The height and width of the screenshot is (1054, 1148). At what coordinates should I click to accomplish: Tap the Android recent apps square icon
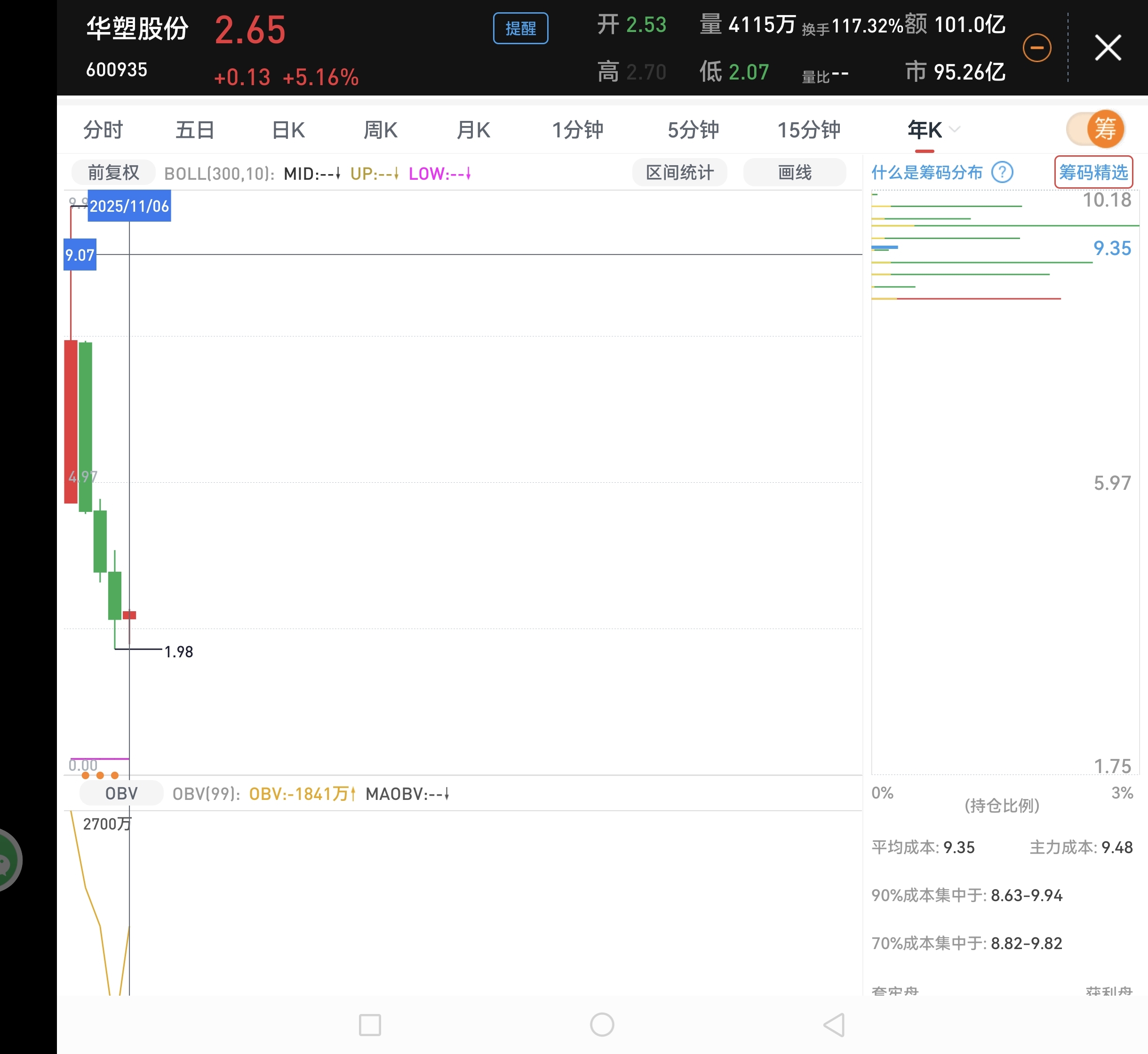pyautogui.click(x=369, y=1024)
